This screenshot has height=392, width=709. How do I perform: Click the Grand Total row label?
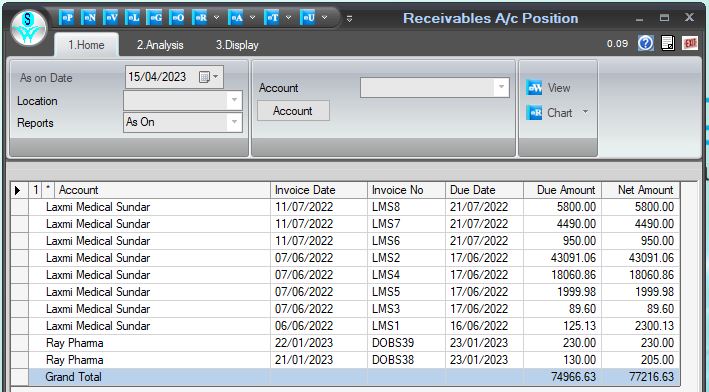pyautogui.click(x=73, y=377)
